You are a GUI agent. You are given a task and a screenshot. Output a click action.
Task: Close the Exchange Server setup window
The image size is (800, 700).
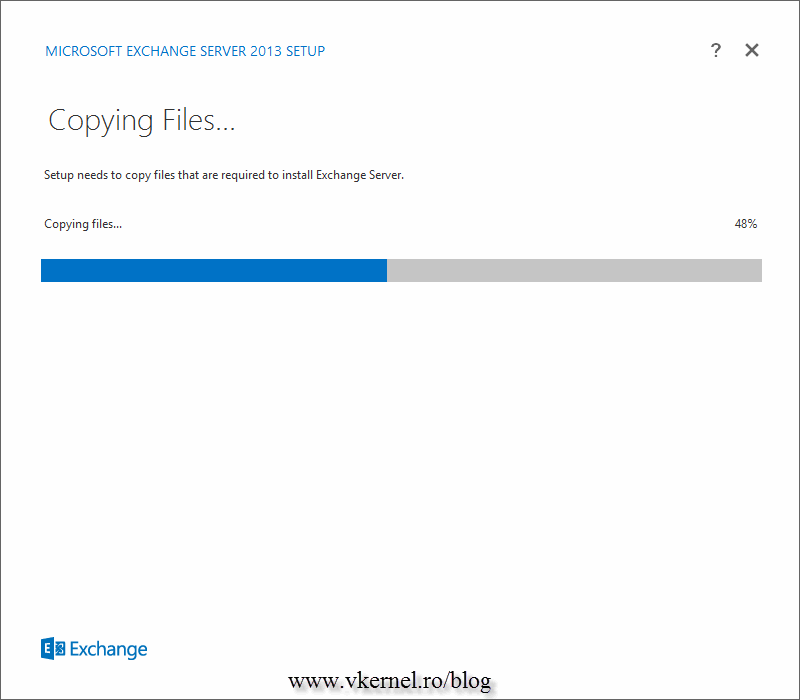[752, 50]
